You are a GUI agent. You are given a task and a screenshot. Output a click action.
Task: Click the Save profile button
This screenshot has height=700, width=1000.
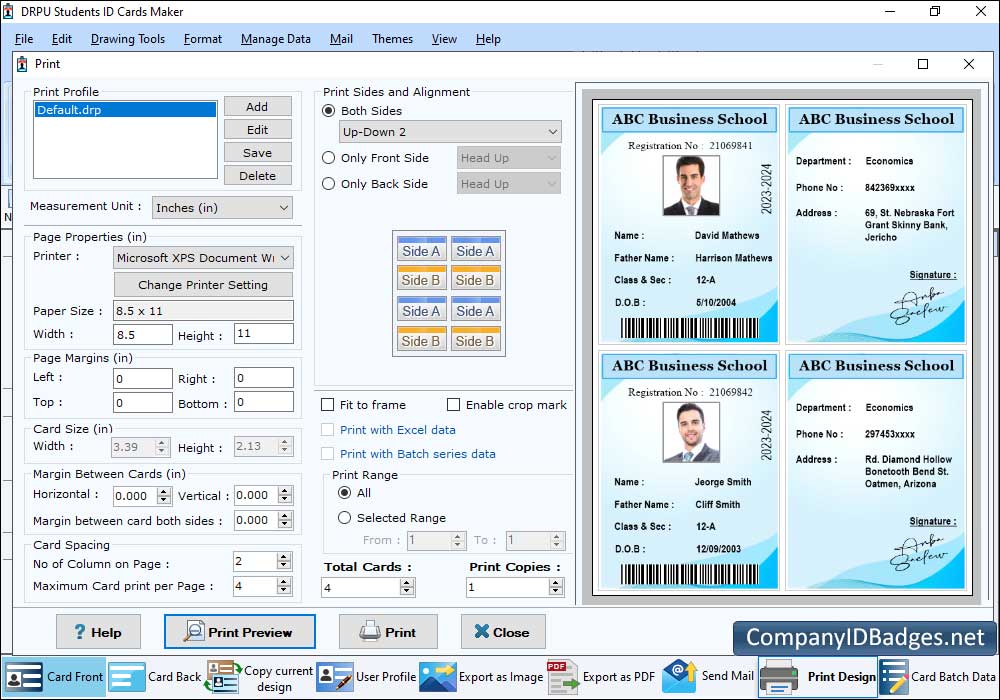coord(258,152)
